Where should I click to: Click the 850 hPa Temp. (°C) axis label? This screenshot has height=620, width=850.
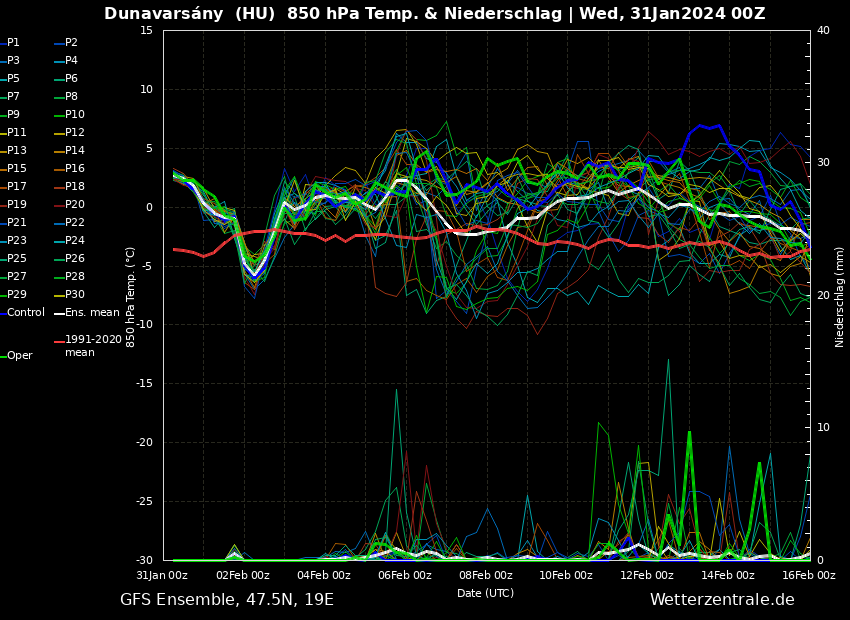131,296
